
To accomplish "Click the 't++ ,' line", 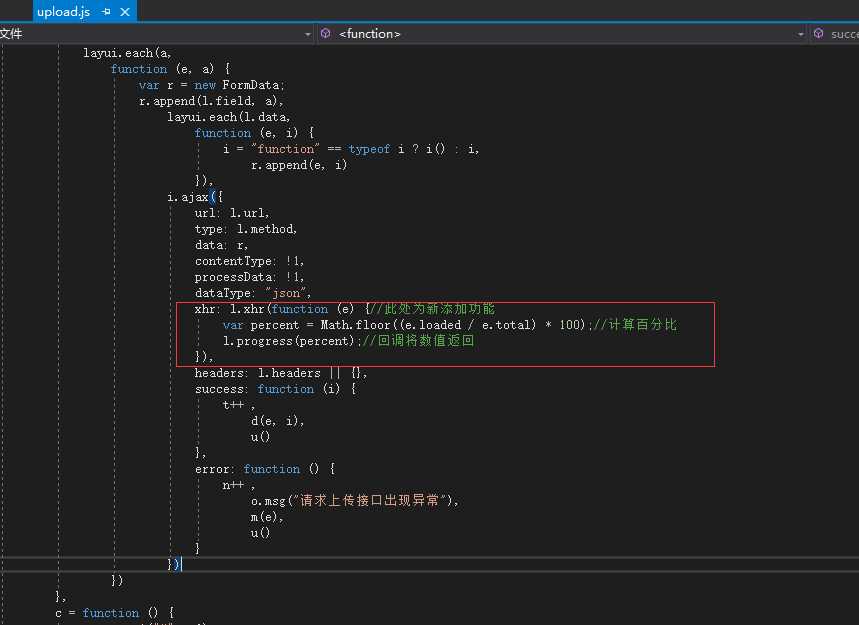I will click(238, 405).
